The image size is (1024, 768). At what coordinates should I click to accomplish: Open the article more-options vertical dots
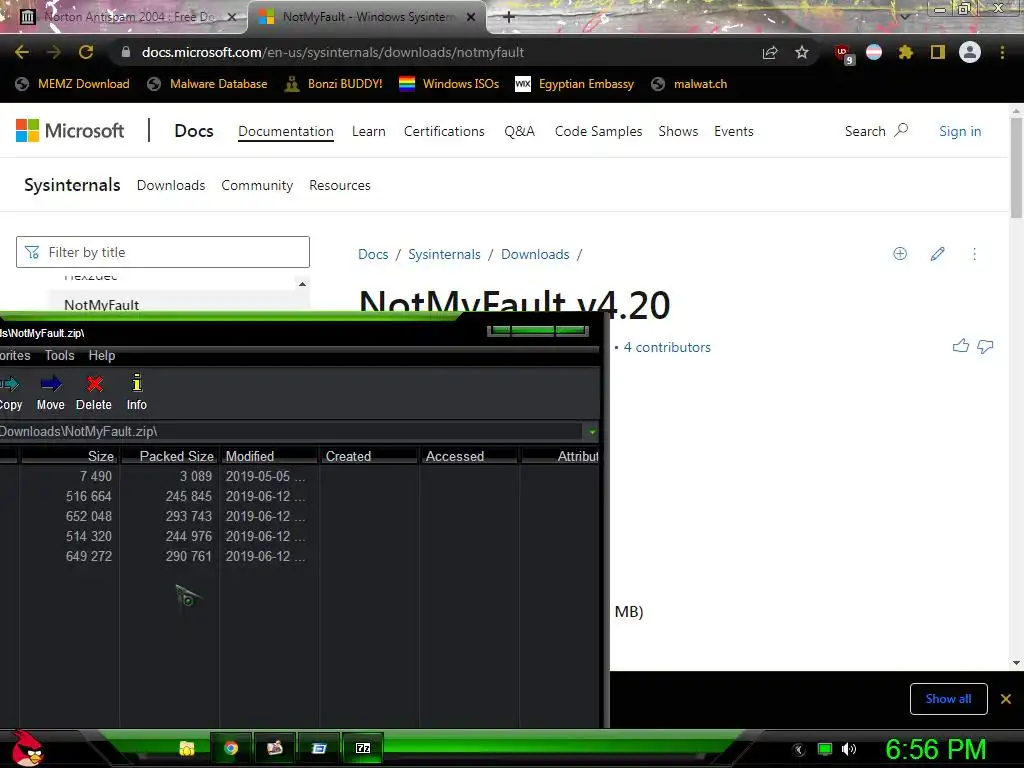point(974,254)
